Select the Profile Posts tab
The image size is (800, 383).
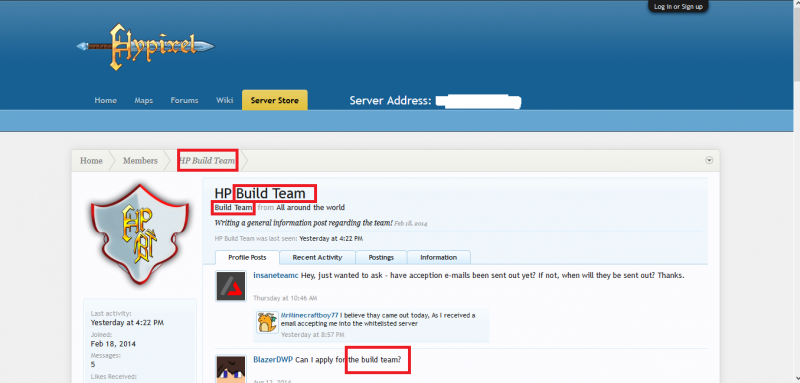tap(247, 258)
